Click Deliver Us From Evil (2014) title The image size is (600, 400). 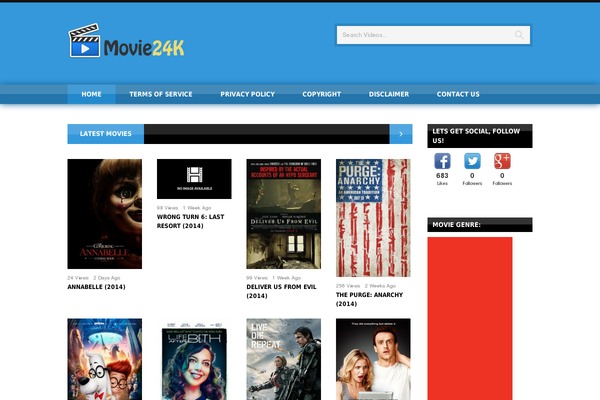coord(281,291)
